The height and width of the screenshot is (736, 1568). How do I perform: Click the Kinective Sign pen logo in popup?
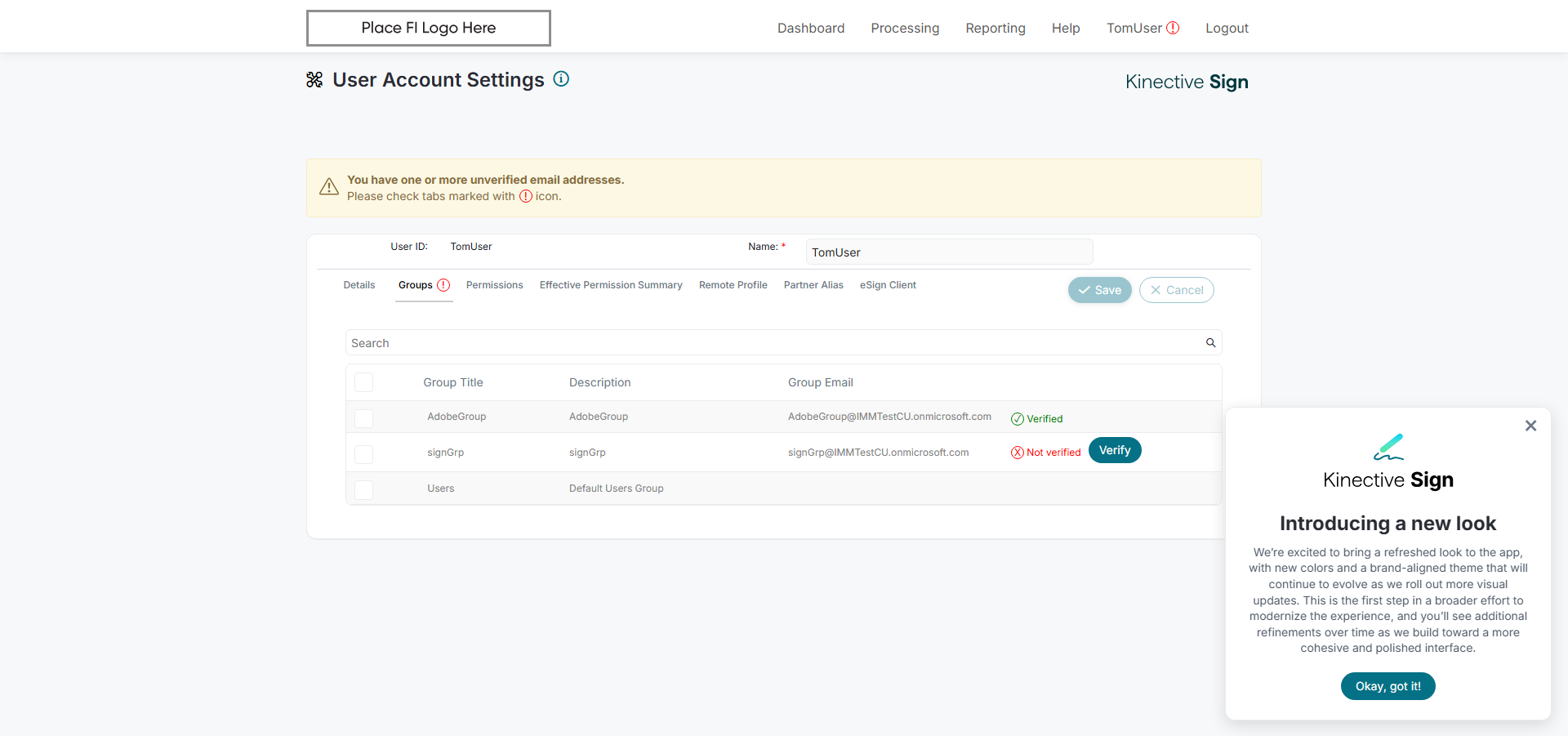1388,447
